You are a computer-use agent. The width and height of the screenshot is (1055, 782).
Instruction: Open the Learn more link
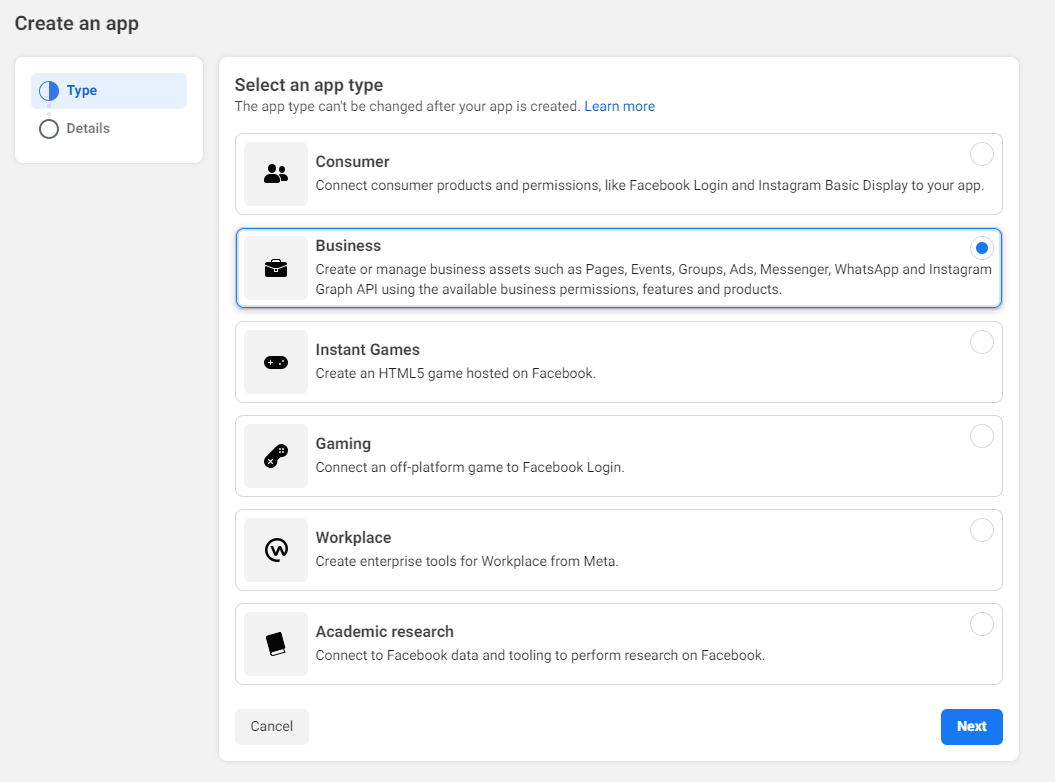click(620, 106)
